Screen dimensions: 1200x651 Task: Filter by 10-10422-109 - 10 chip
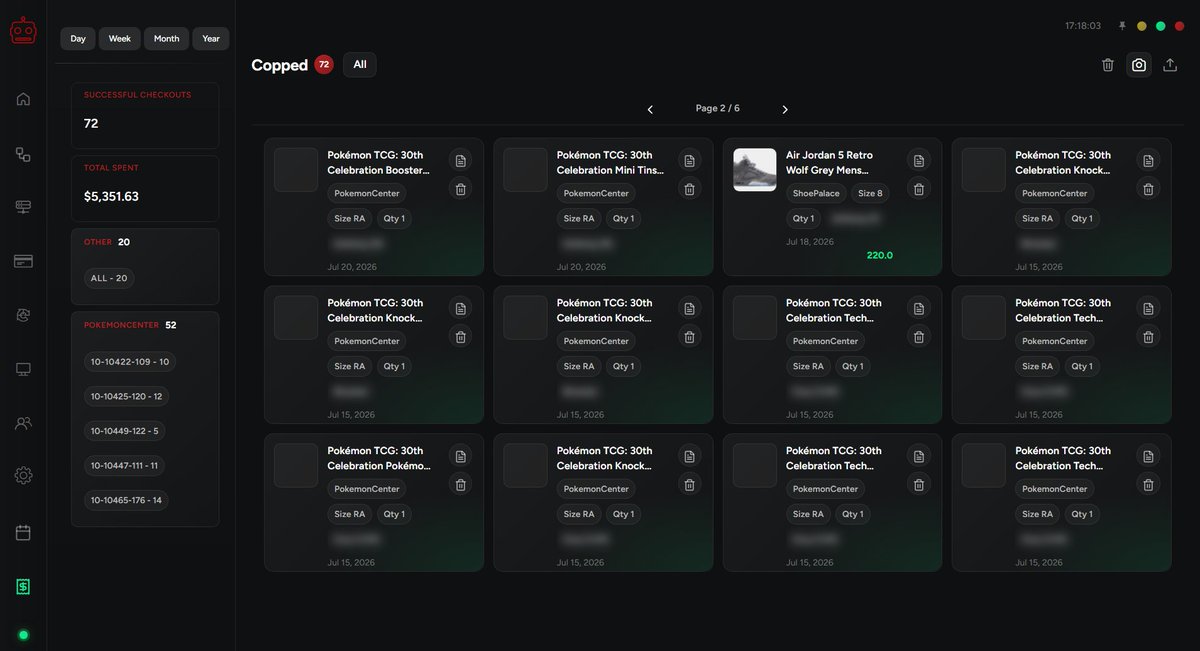coord(130,362)
